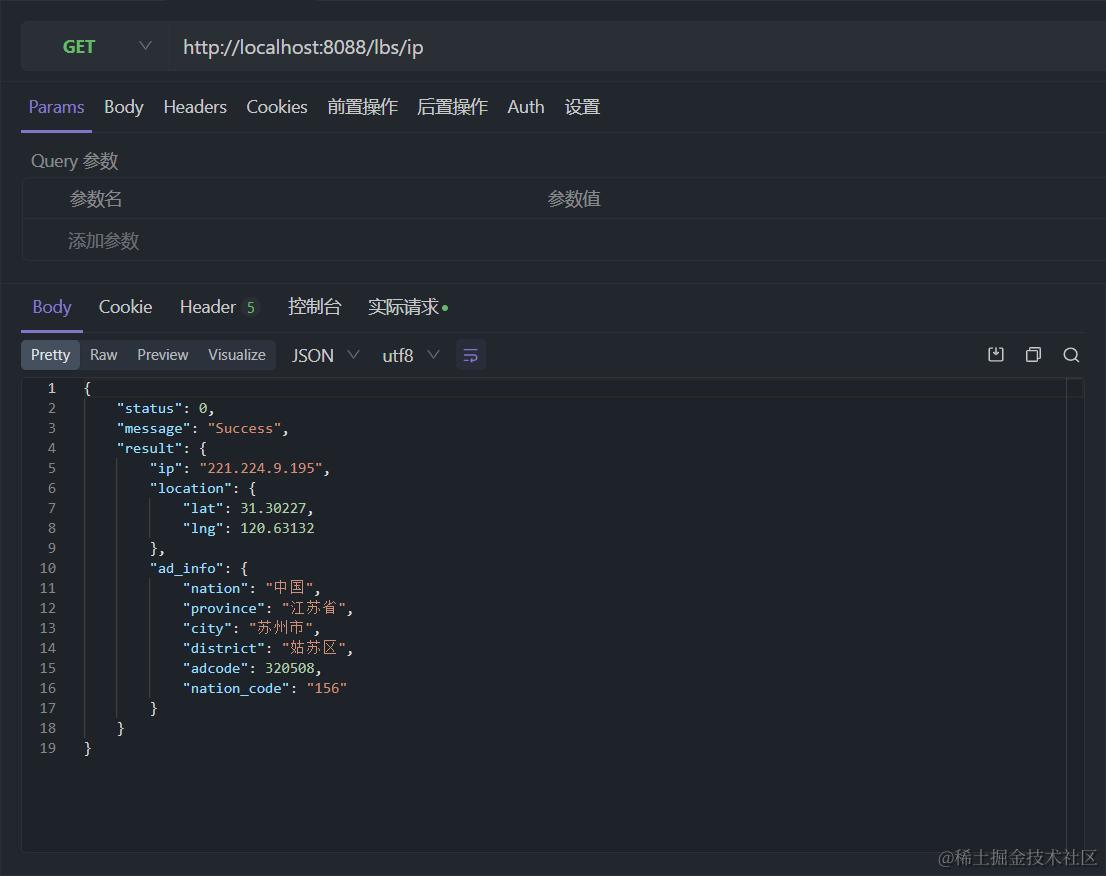Click the city value "苏州市"
The width and height of the screenshot is (1106, 876).
pos(281,628)
